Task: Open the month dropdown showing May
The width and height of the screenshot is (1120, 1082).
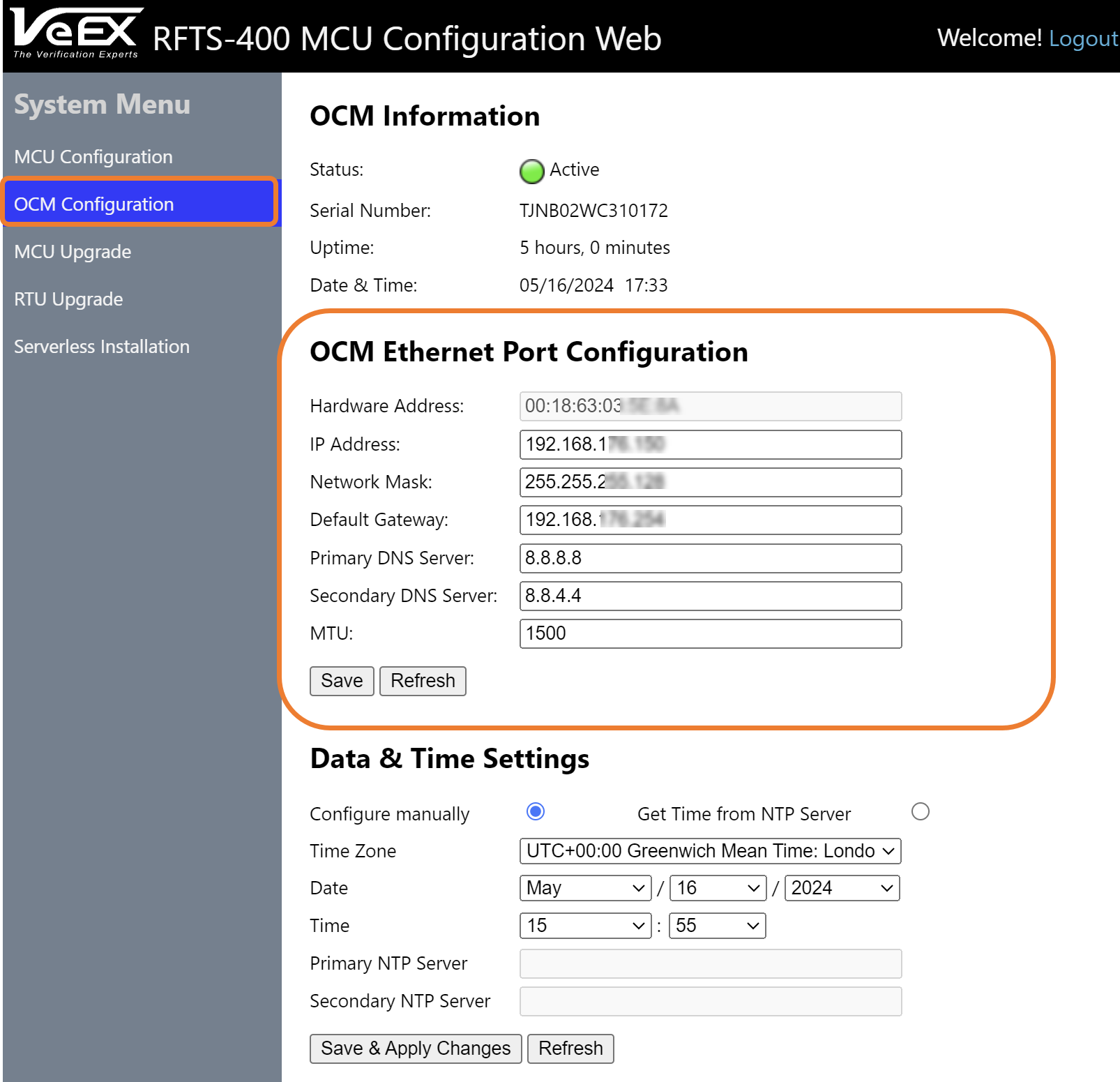Action: pyautogui.click(x=585, y=888)
